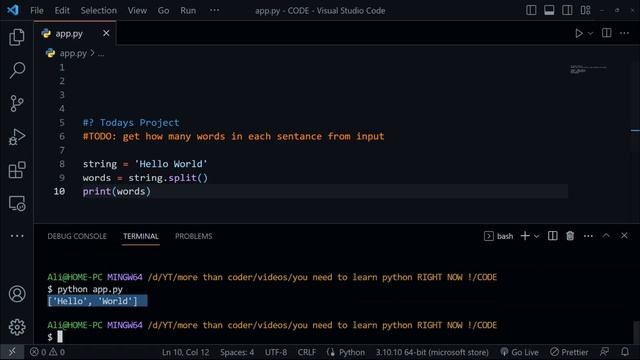
Task: Click the minimap code preview
Action: click(588, 69)
